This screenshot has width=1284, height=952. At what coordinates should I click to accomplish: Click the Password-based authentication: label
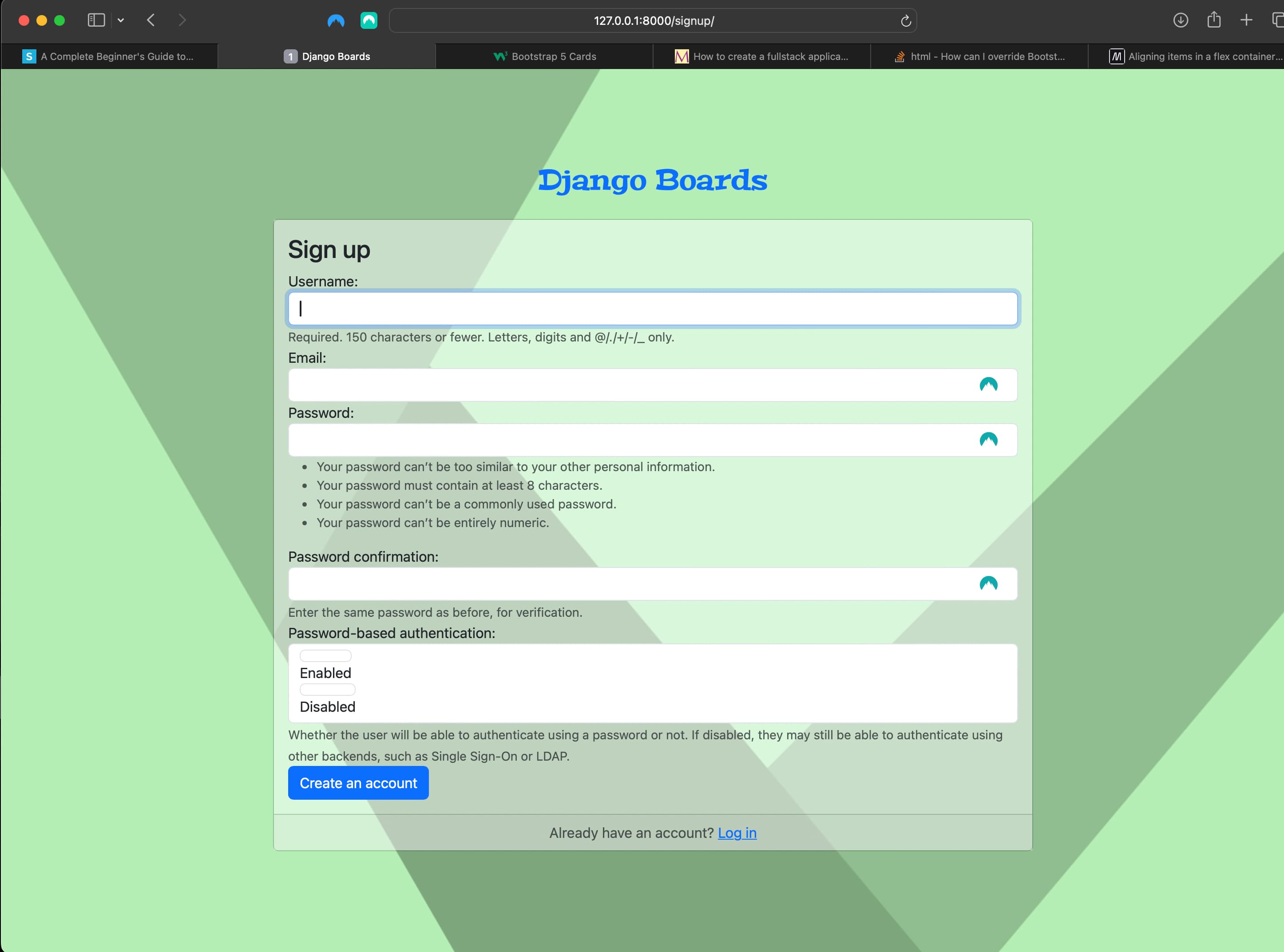(392, 633)
